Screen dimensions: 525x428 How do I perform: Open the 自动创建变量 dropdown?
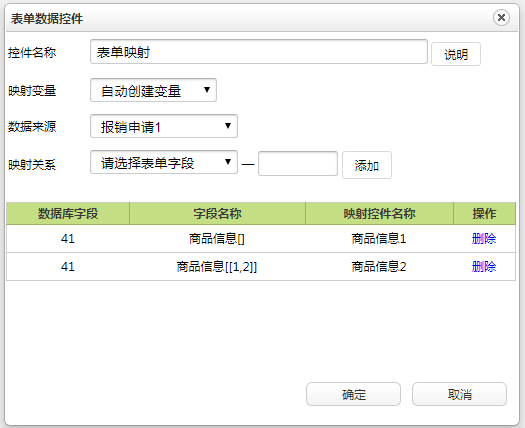[153, 90]
